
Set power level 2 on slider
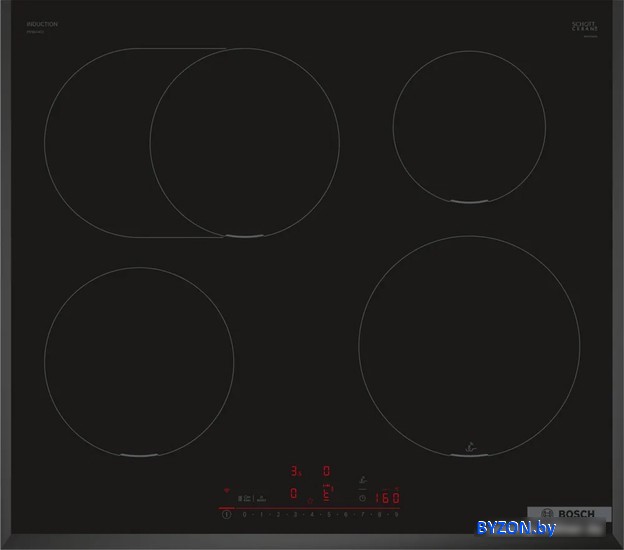[278, 515]
